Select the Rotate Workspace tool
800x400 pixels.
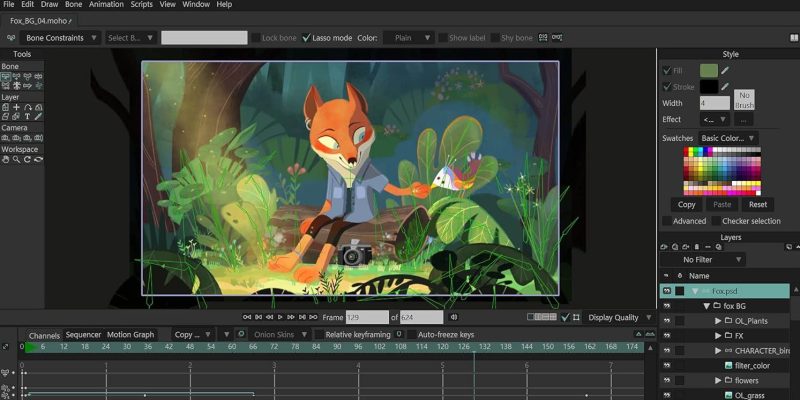(x=28, y=160)
